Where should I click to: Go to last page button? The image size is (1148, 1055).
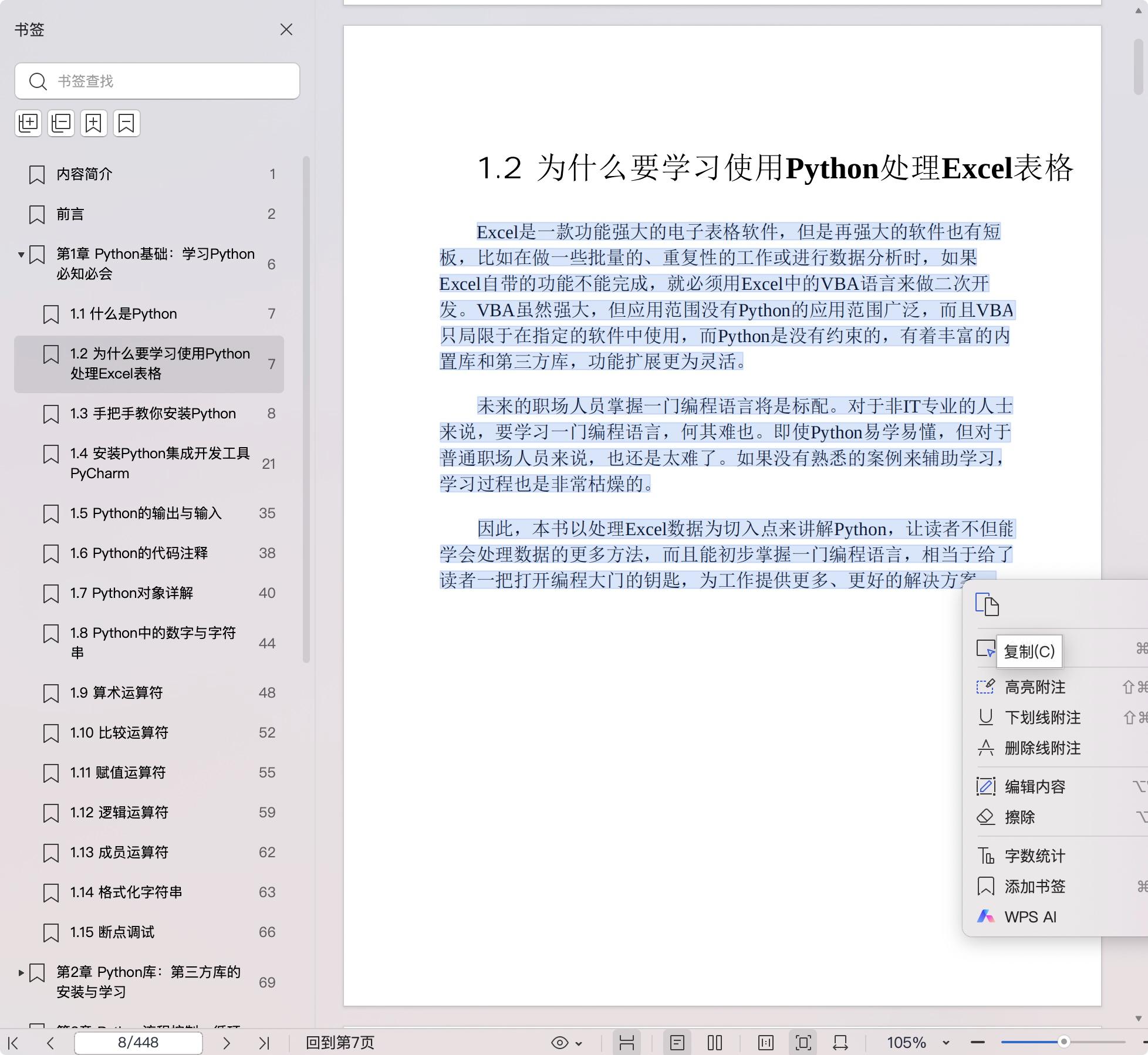[264, 1043]
